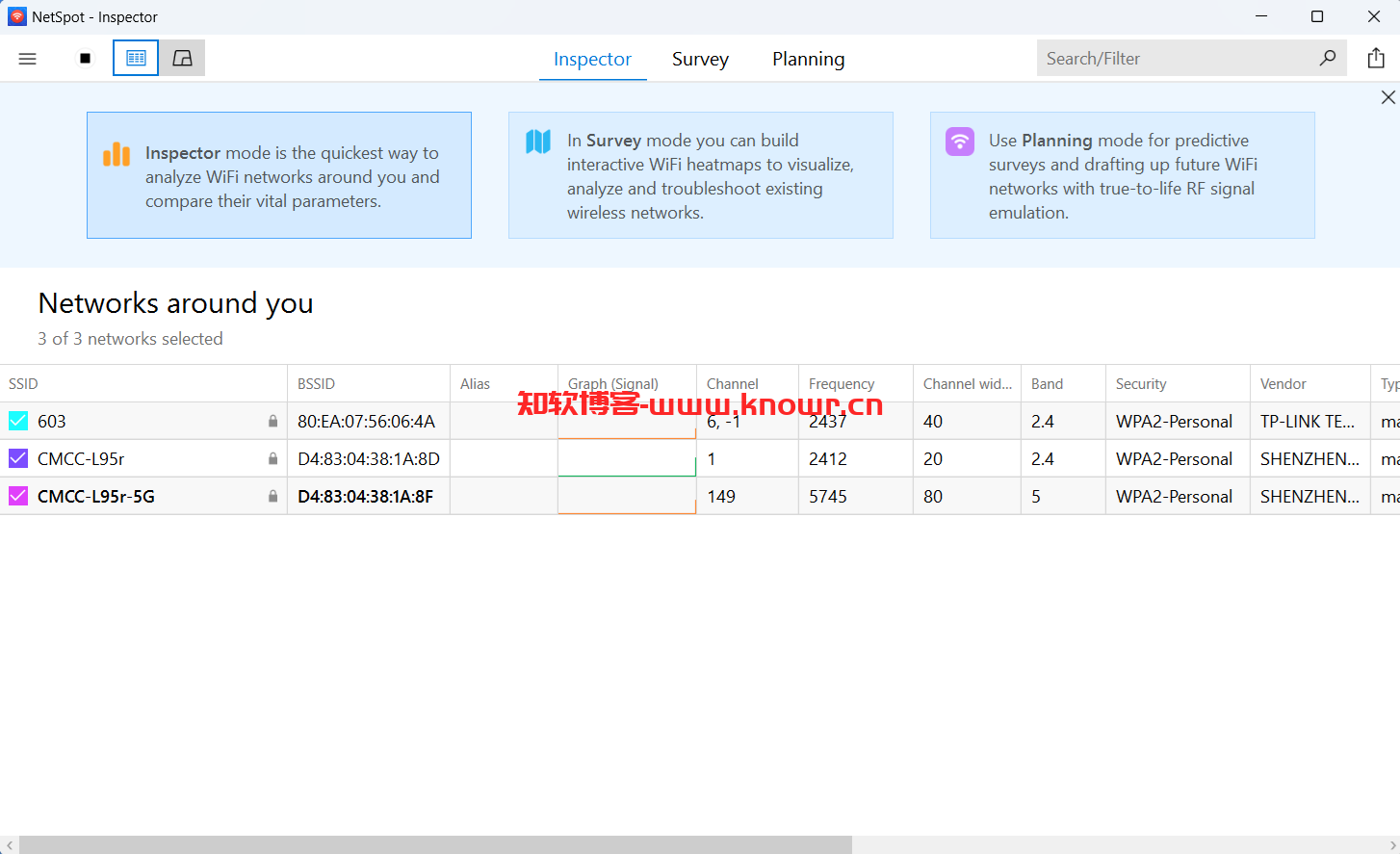Viewport: 1400px width, 854px height.
Task: Uncheck the CMCC-L95r-5G network checkbox
Action: coord(18,496)
